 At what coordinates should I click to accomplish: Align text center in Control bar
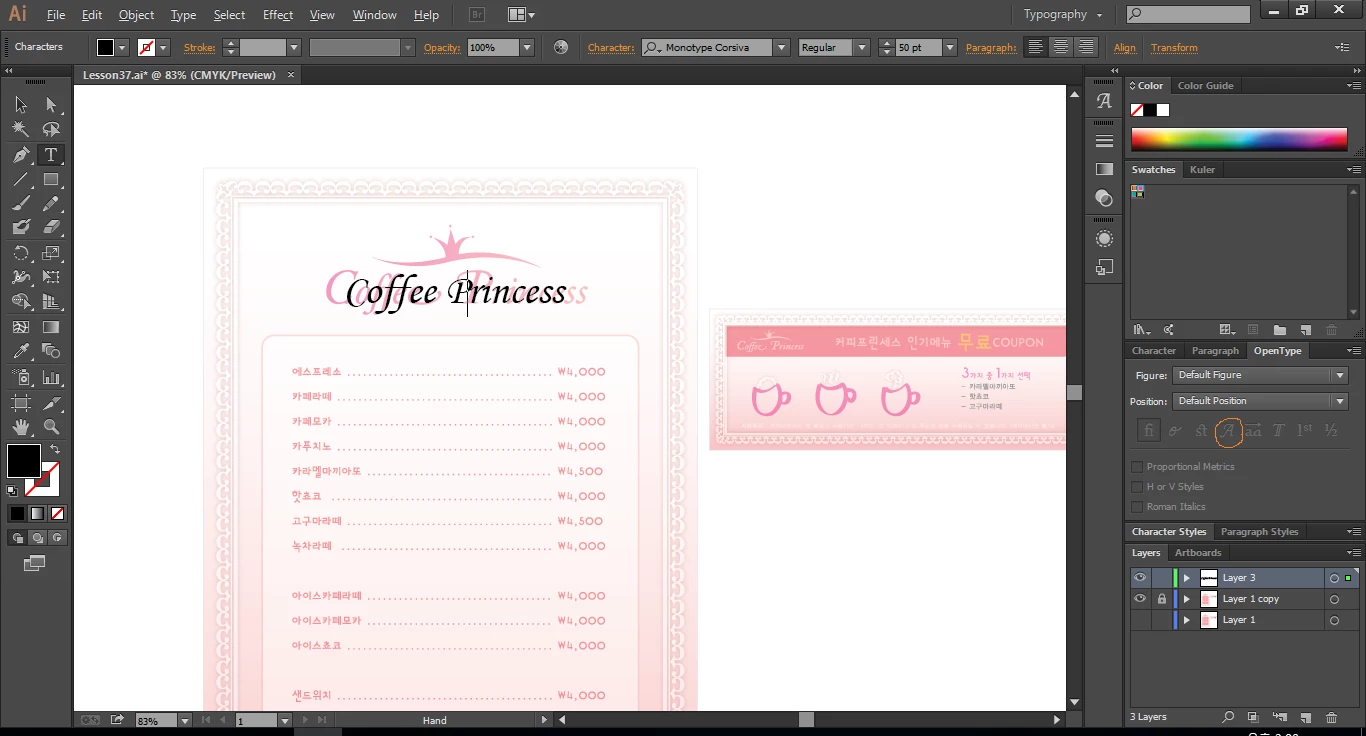(x=1061, y=47)
